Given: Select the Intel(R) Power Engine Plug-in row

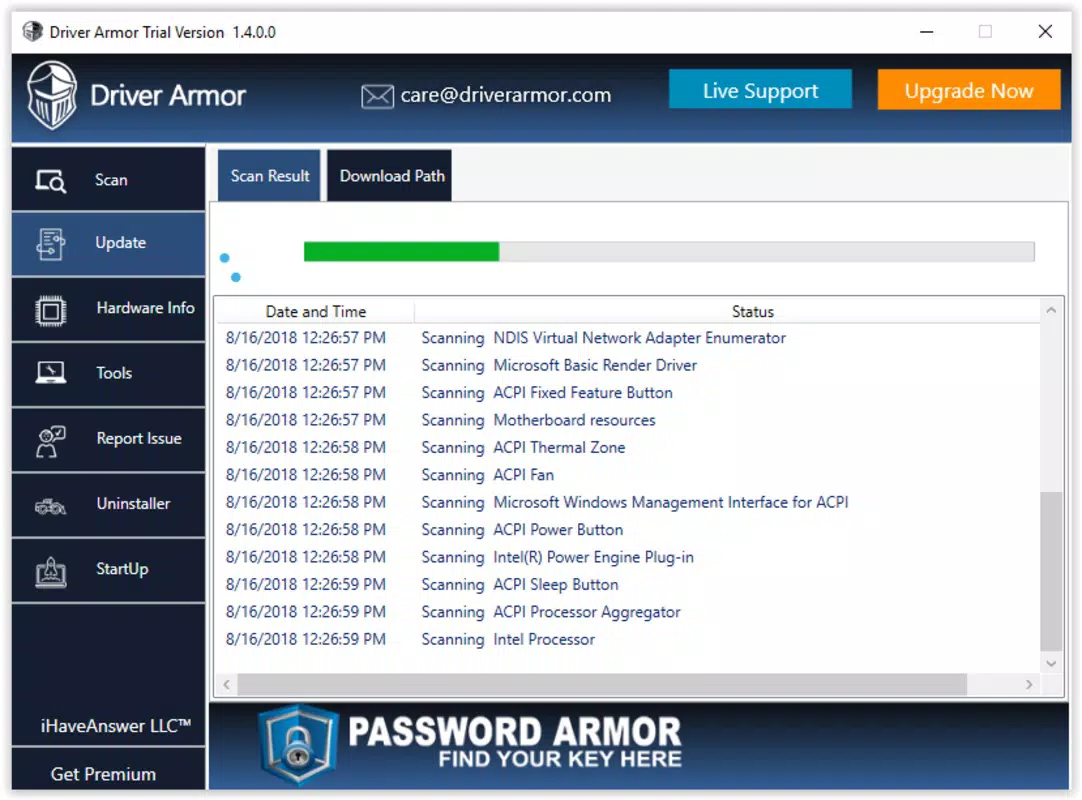Looking at the screenshot, I should pos(627,557).
